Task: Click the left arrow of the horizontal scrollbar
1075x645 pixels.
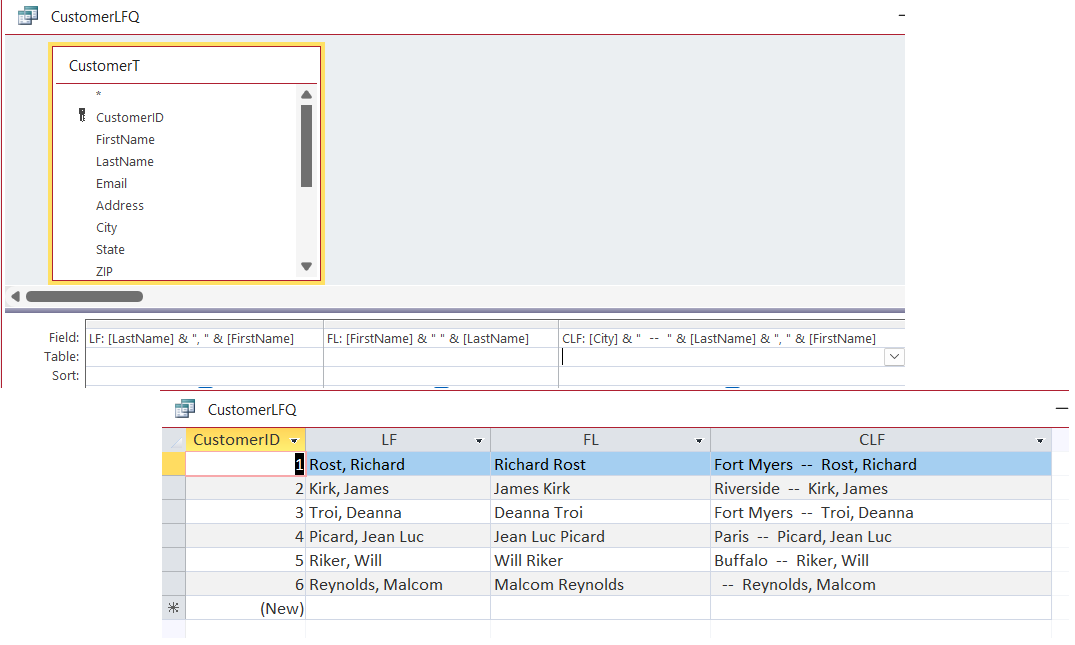Action: (14, 296)
